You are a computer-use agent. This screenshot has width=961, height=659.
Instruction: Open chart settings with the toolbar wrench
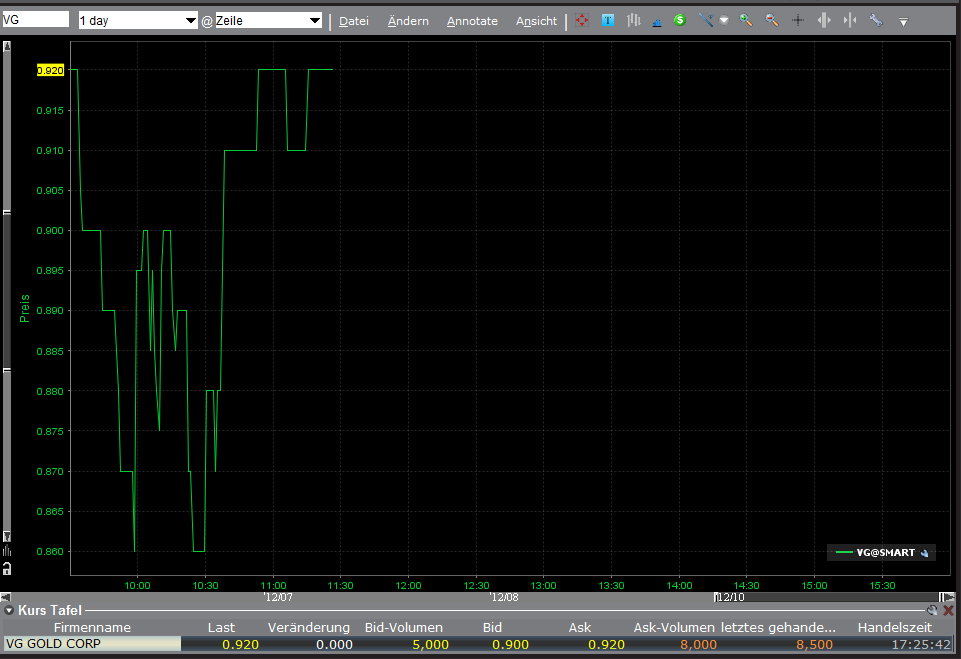pos(876,20)
